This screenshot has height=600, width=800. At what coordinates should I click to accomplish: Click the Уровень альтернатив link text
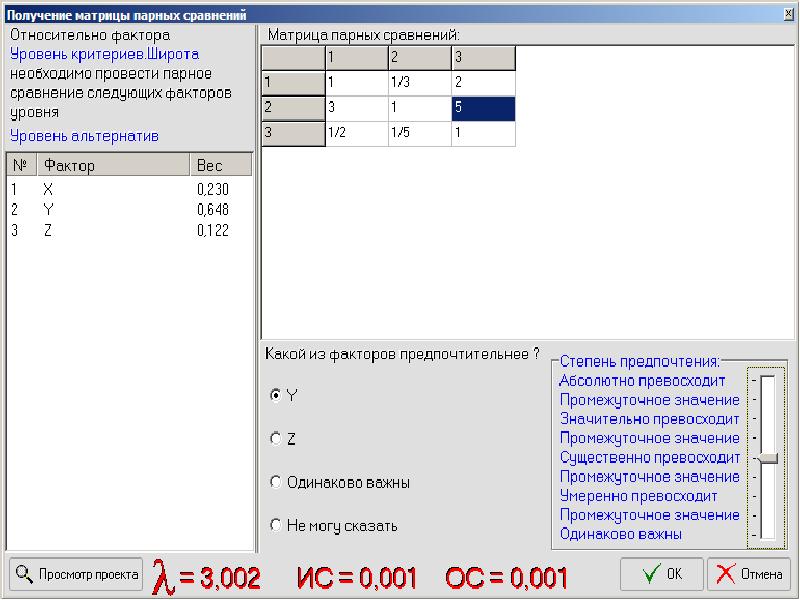[x=84, y=136]
